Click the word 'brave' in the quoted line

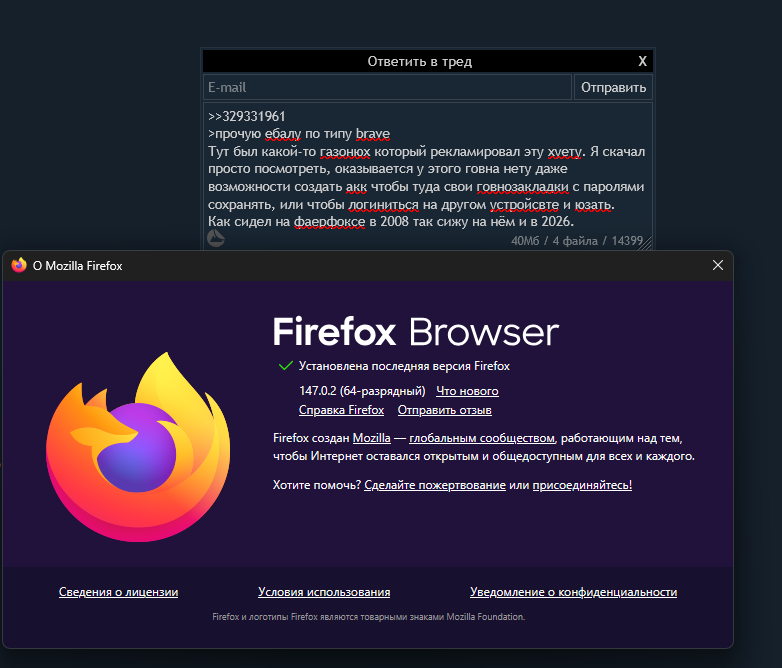[x=373, y=134]
